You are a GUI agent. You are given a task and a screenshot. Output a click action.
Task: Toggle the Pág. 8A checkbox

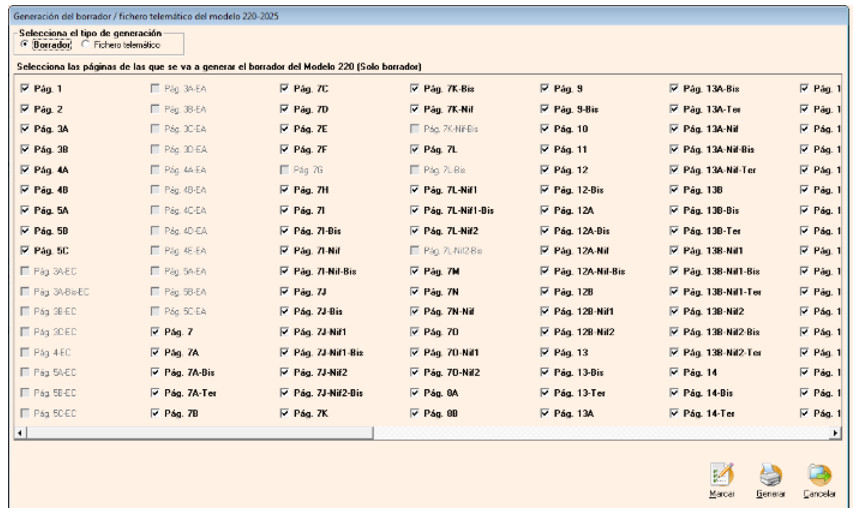point(414,393)
